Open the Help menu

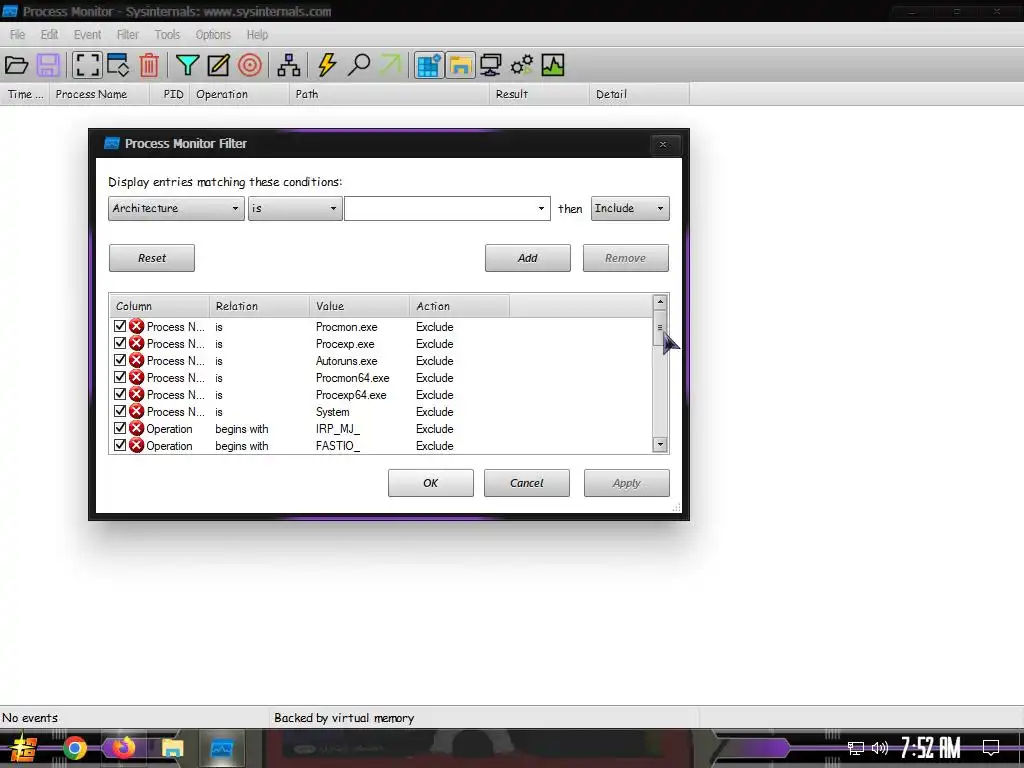coord(257,35)
